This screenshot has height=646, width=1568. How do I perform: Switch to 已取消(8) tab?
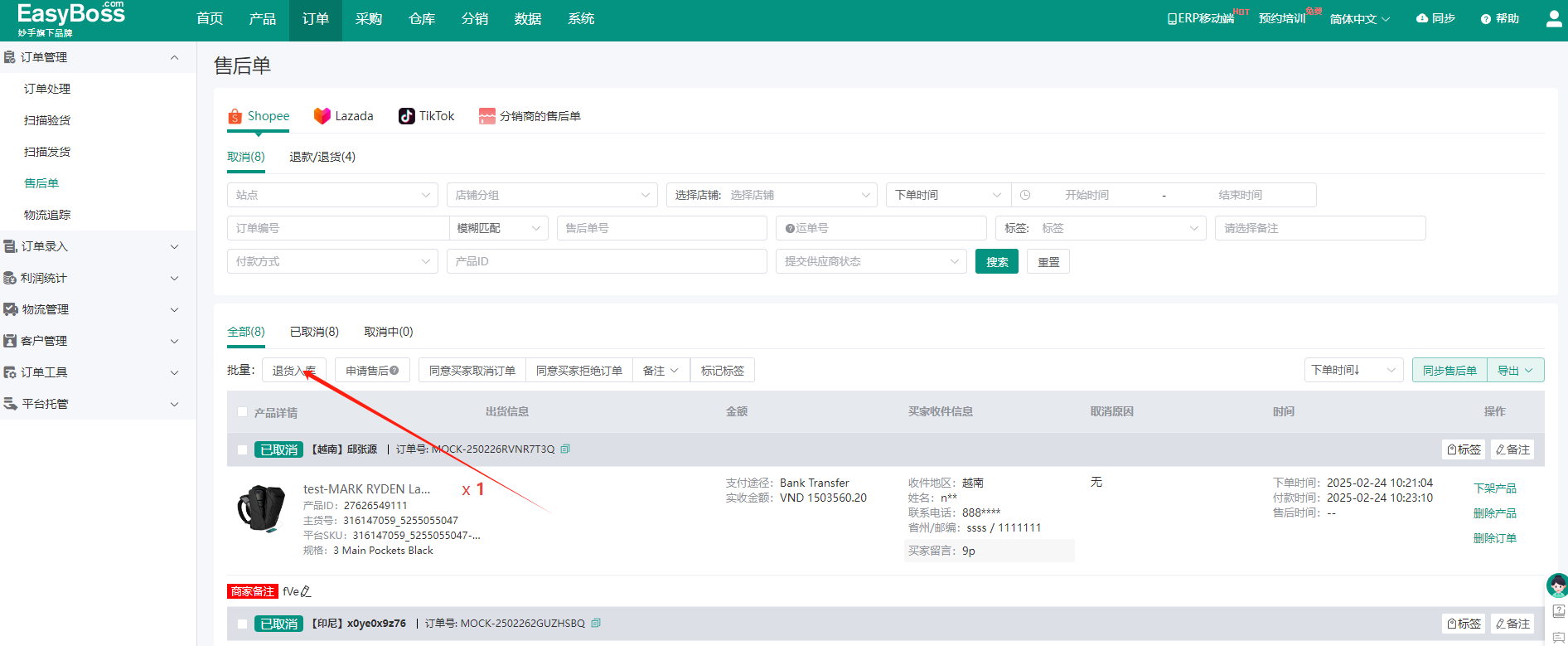pyautogui.click(x=314, y=332)
